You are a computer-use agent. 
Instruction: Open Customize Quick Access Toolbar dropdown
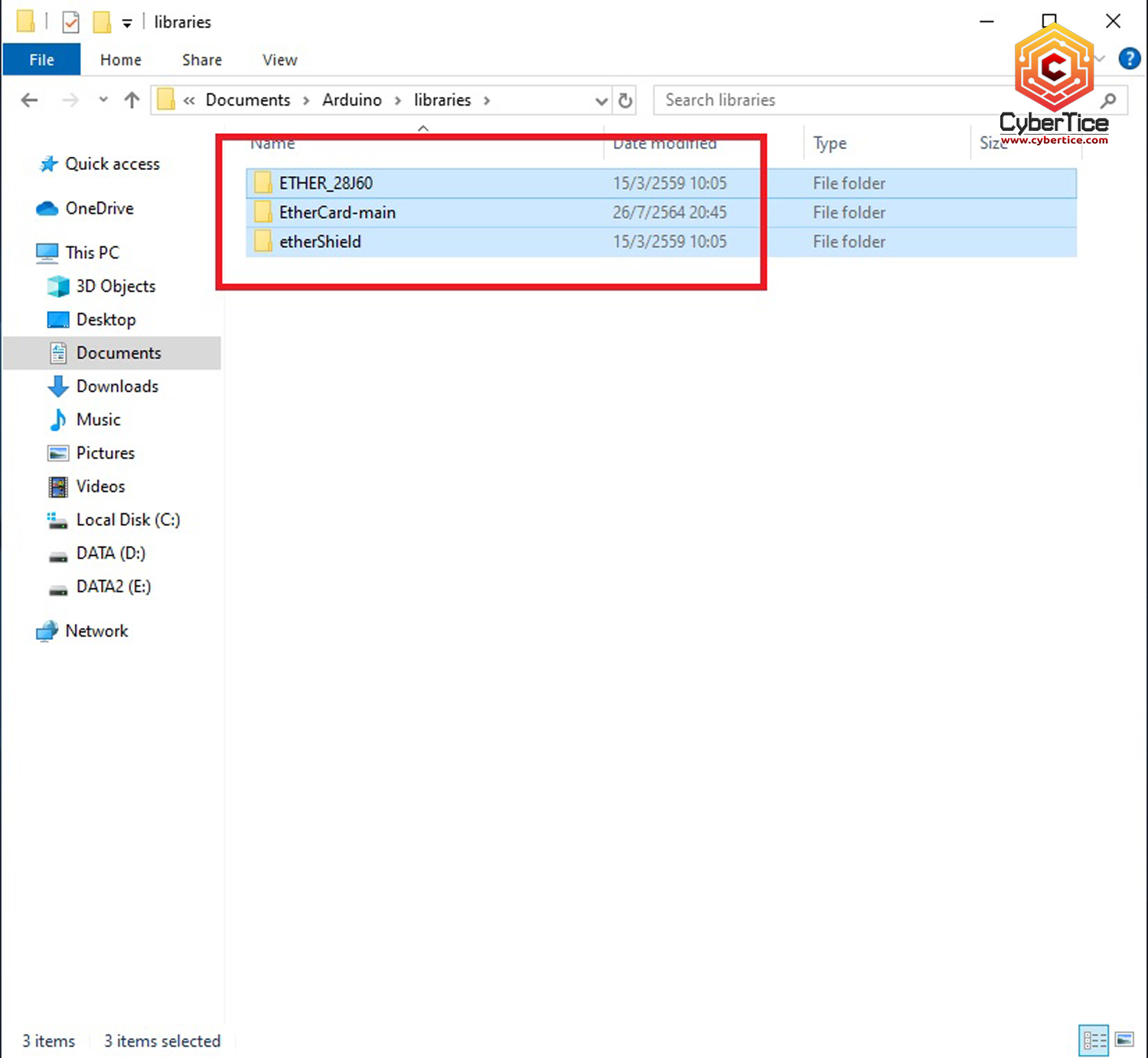tap(127, 24)
